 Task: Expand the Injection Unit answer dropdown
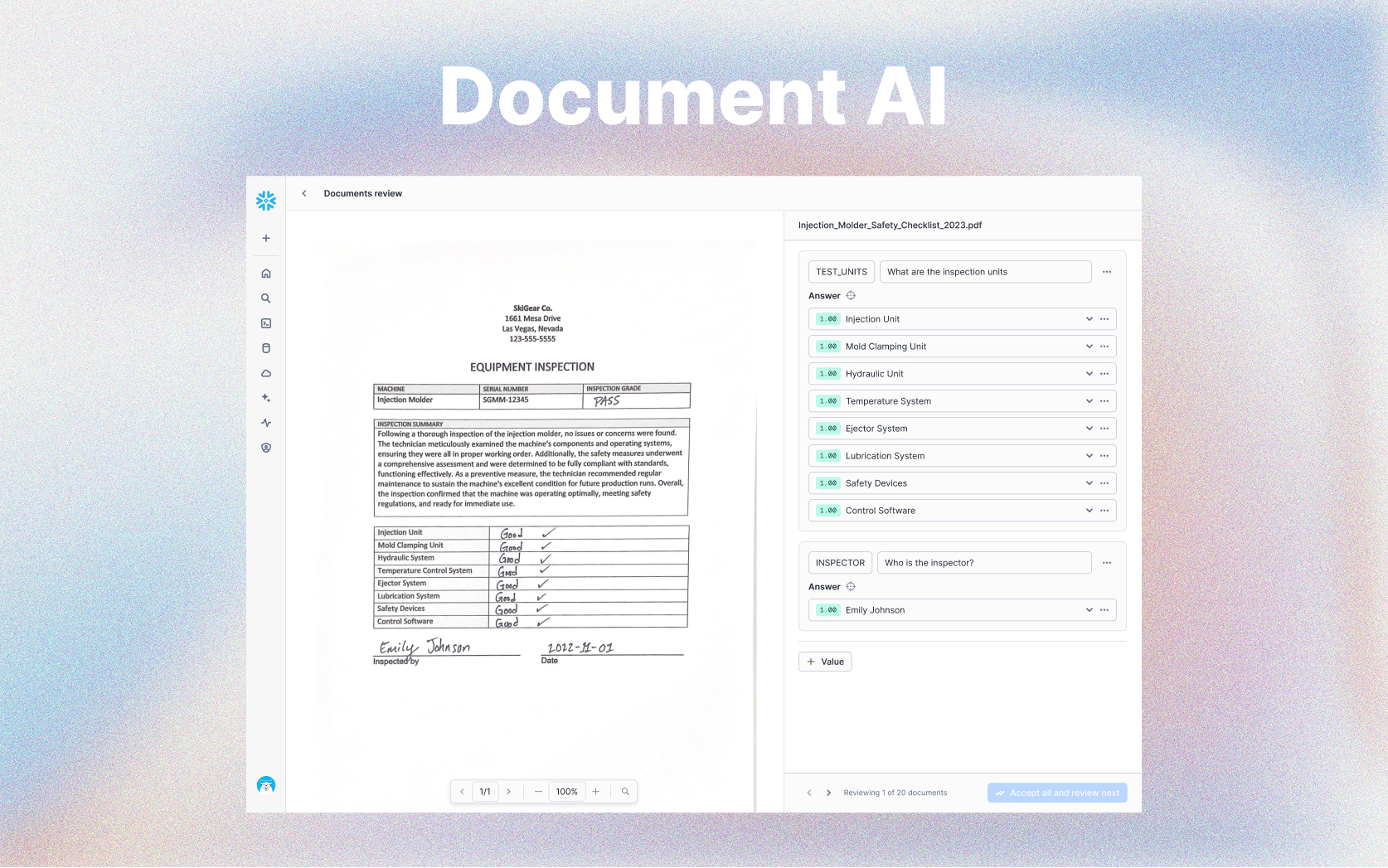click(1090, 319)
